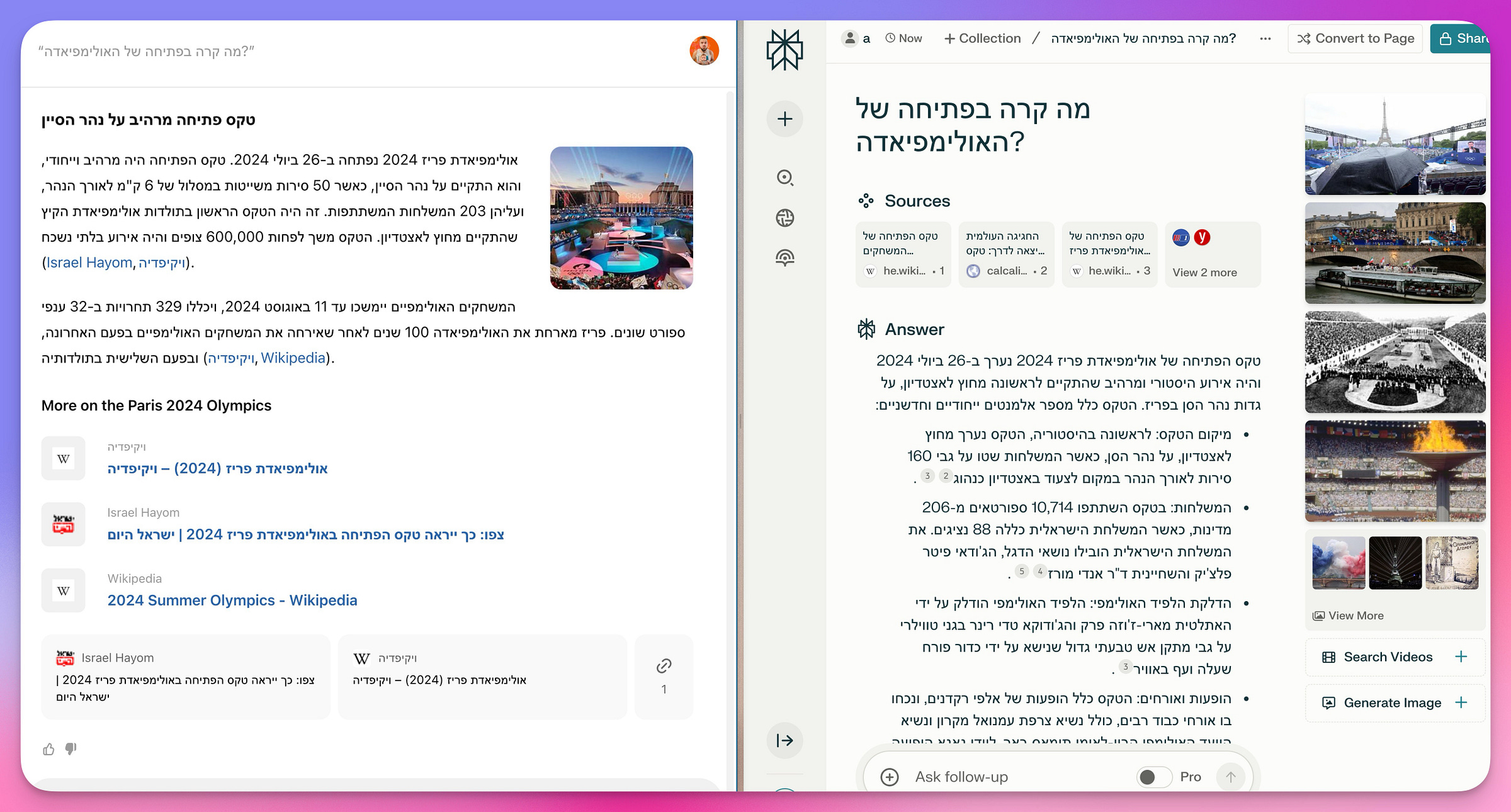Open the search magnifier sidebar icon
This screenshot has height=812, width=1511.
(784, 178)
